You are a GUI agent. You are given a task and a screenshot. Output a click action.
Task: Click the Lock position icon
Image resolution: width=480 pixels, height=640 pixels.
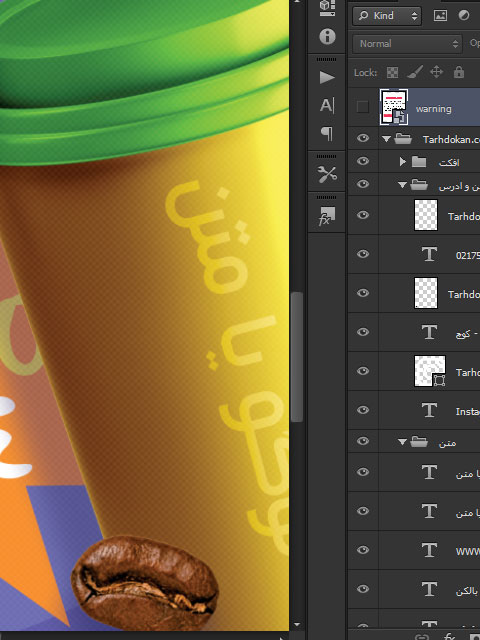[436, 72]
